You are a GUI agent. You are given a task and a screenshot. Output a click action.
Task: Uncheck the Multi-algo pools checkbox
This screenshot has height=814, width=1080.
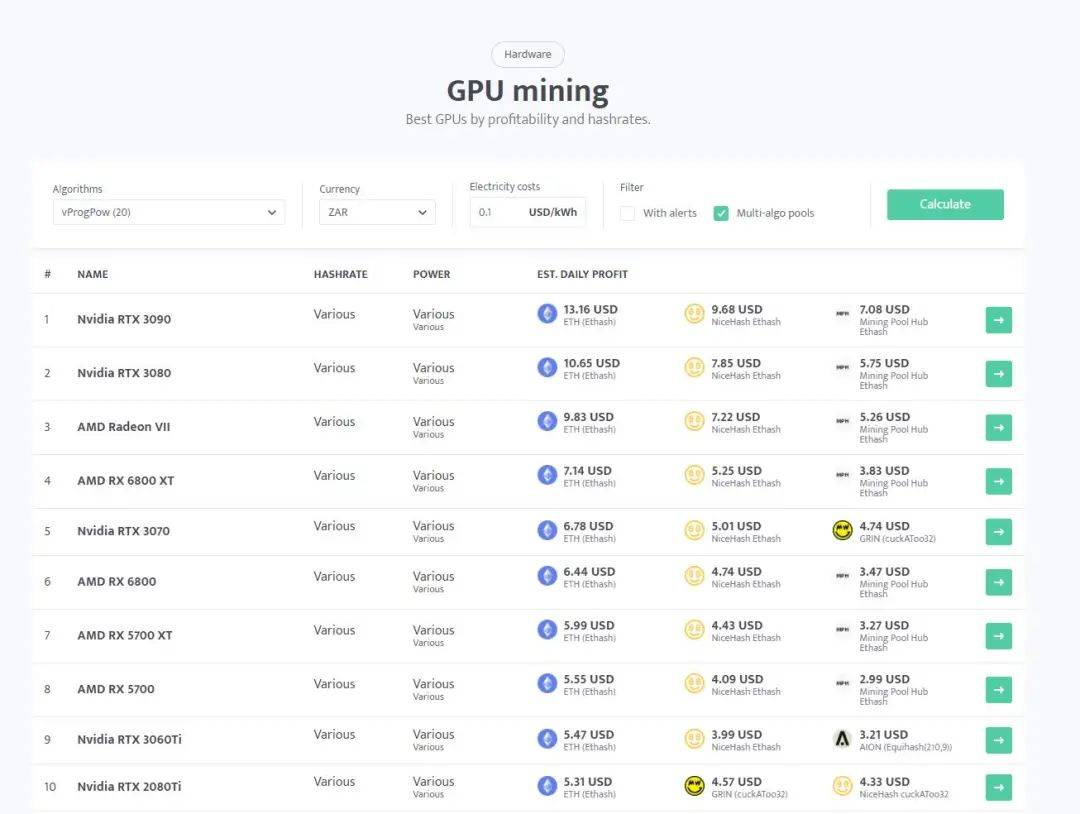[721, 213]
